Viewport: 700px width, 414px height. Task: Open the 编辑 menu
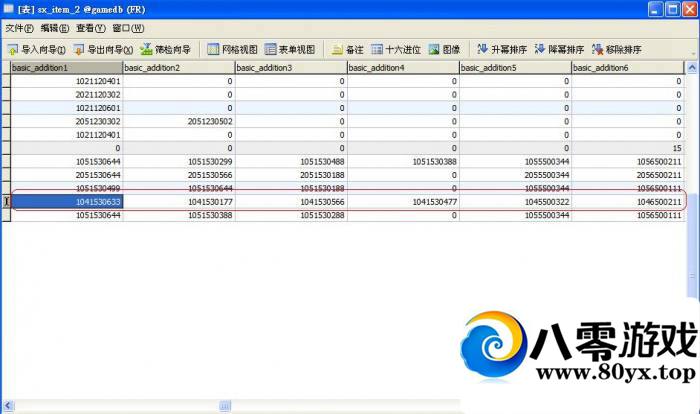pos(55,28)
